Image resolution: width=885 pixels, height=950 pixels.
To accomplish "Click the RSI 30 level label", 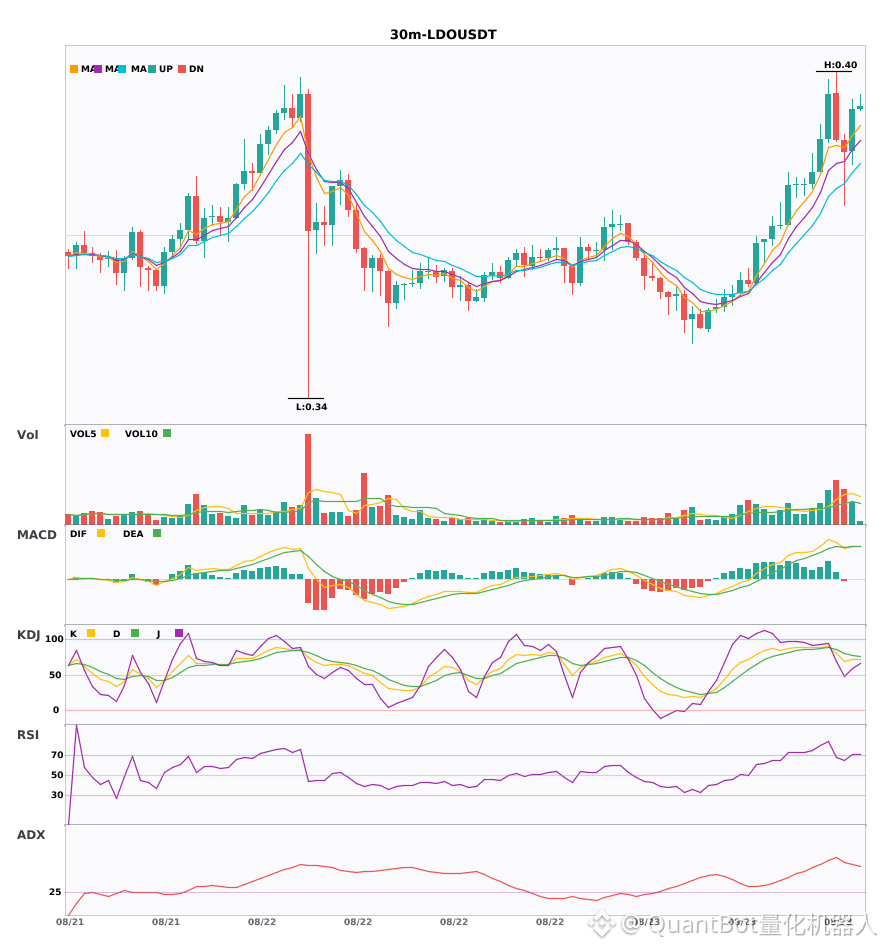I will pyautogui.click(x=58, y=795).
